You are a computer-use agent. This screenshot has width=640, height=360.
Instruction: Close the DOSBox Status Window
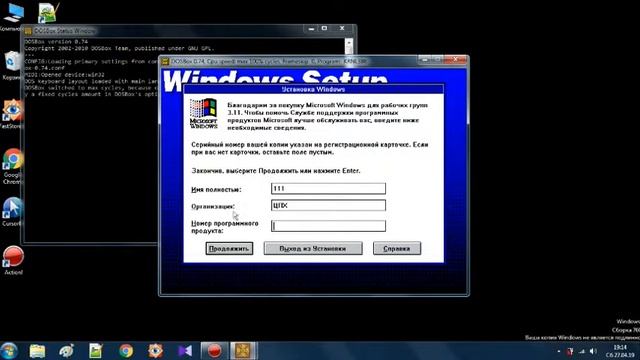tap(342, 29)
